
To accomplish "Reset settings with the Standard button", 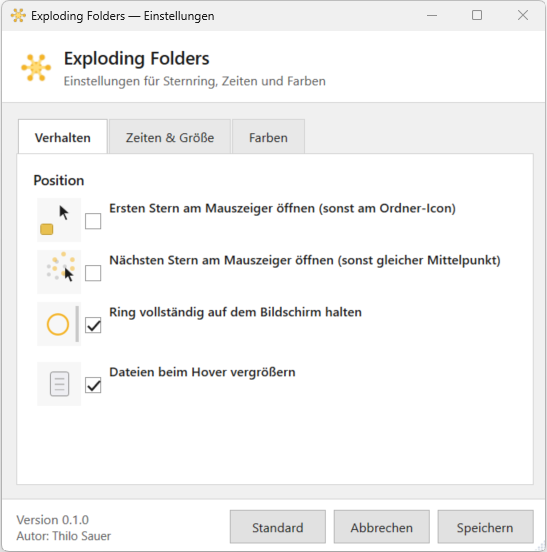I will pyautogui.click(x=278, y=527).
